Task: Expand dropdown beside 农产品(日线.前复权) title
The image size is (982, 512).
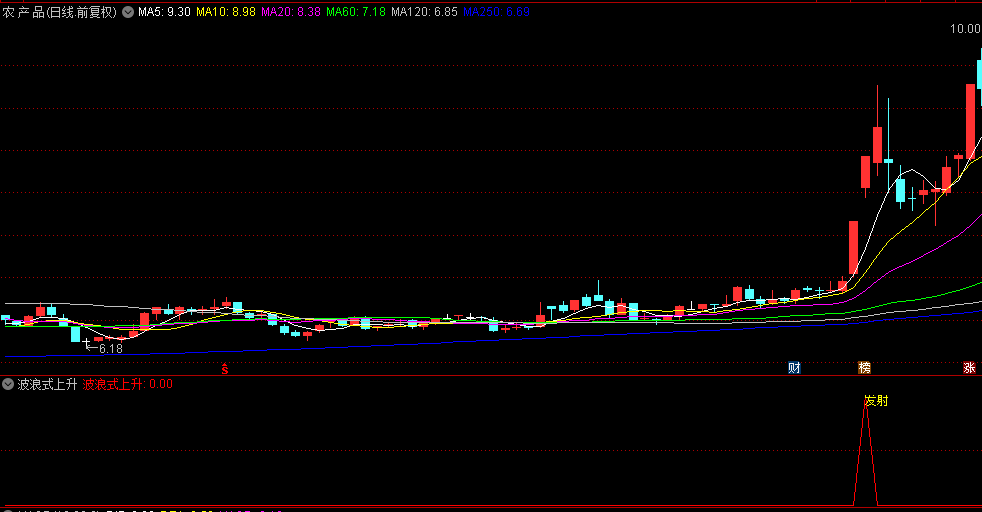Action: click(128, 12)
